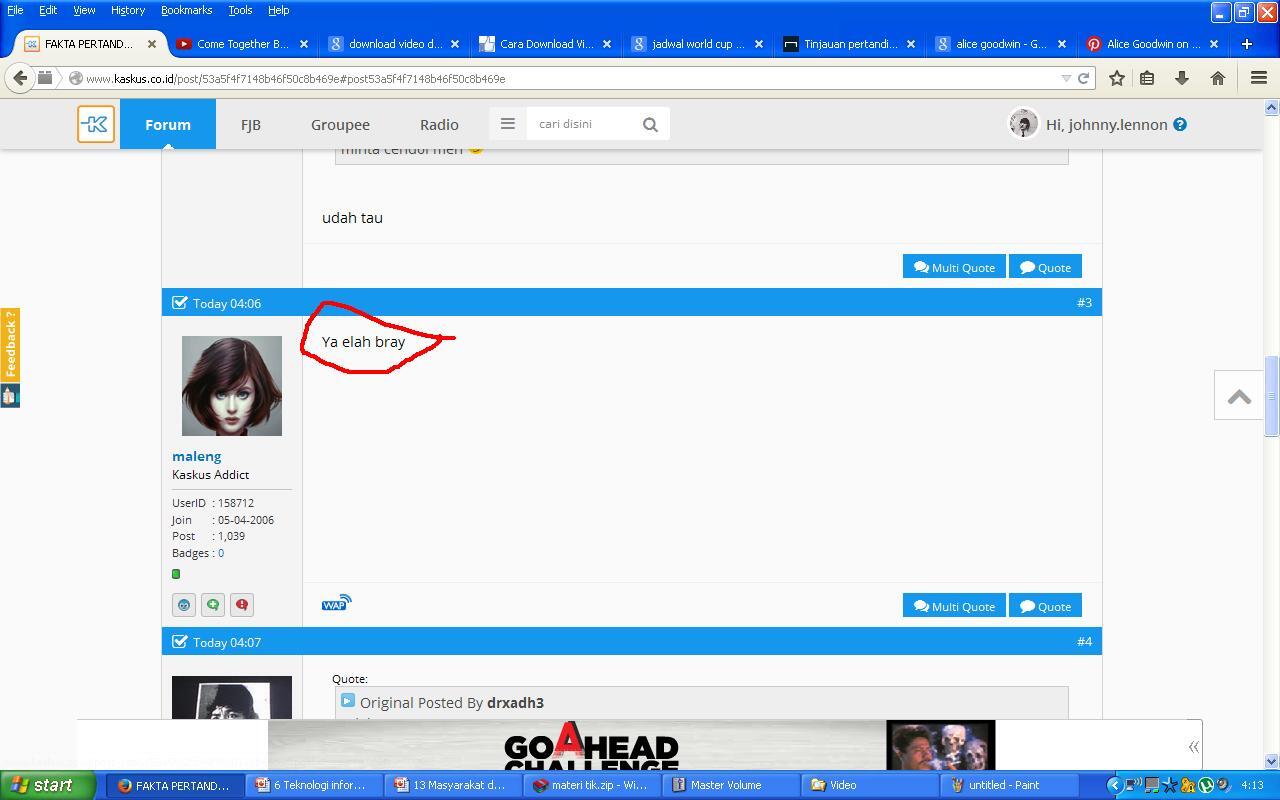
Task: Give maleng negative reputation red icon
Action: click(242, 605)
